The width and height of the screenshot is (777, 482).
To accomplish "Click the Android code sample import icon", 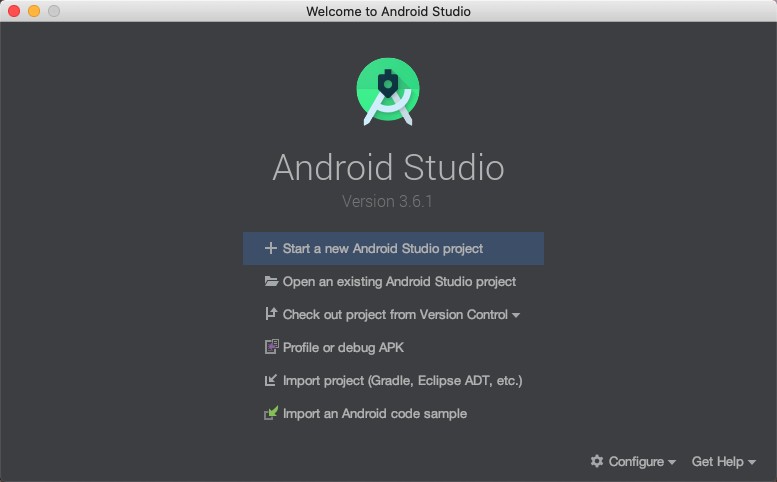I will point(270,413).
